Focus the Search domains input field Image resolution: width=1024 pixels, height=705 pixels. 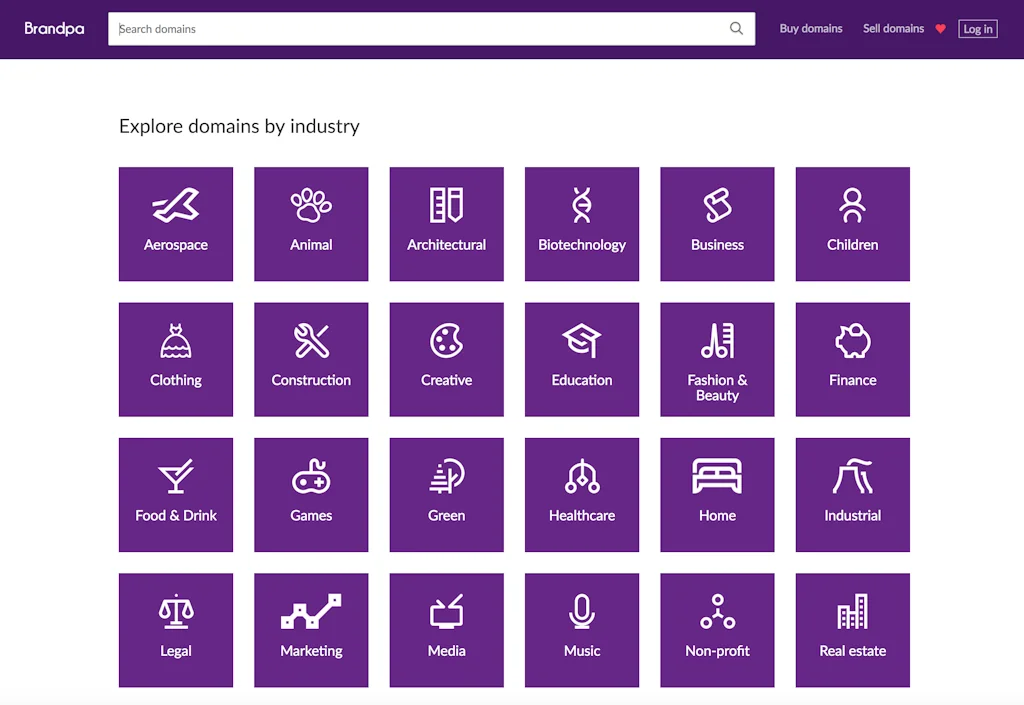tap(420, 29)
